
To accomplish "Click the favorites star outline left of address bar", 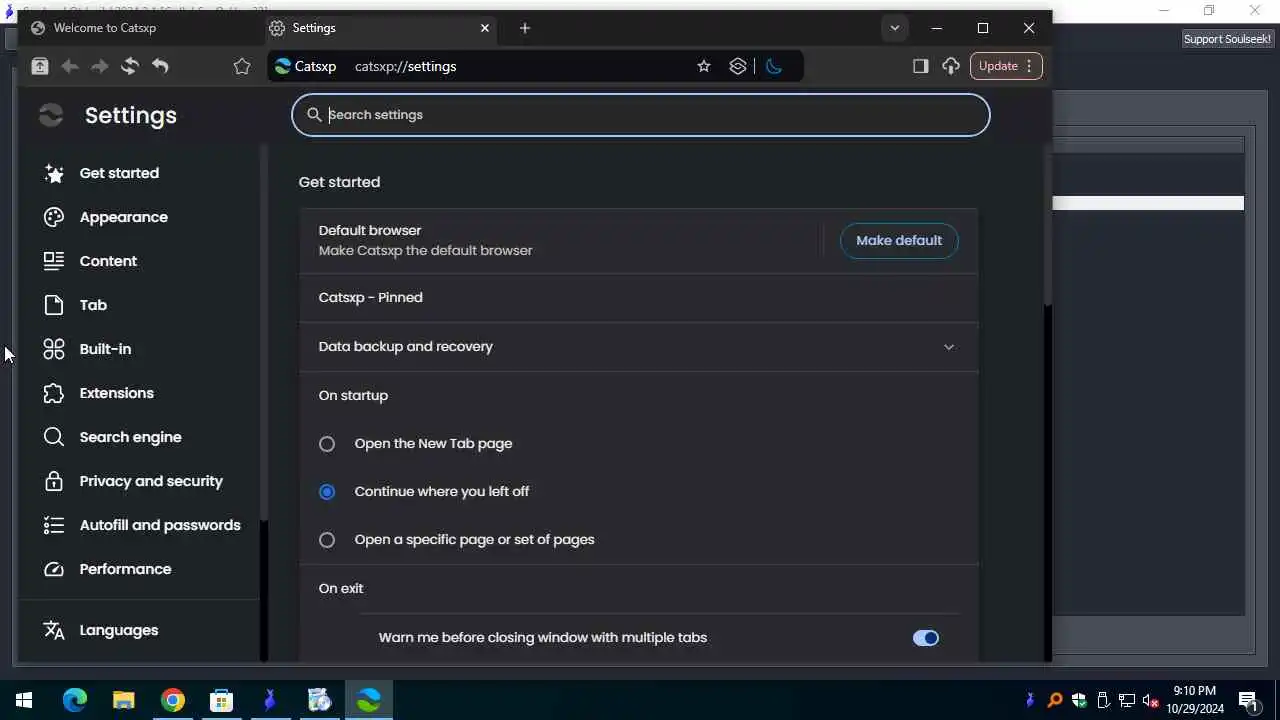I will (242, 66).
